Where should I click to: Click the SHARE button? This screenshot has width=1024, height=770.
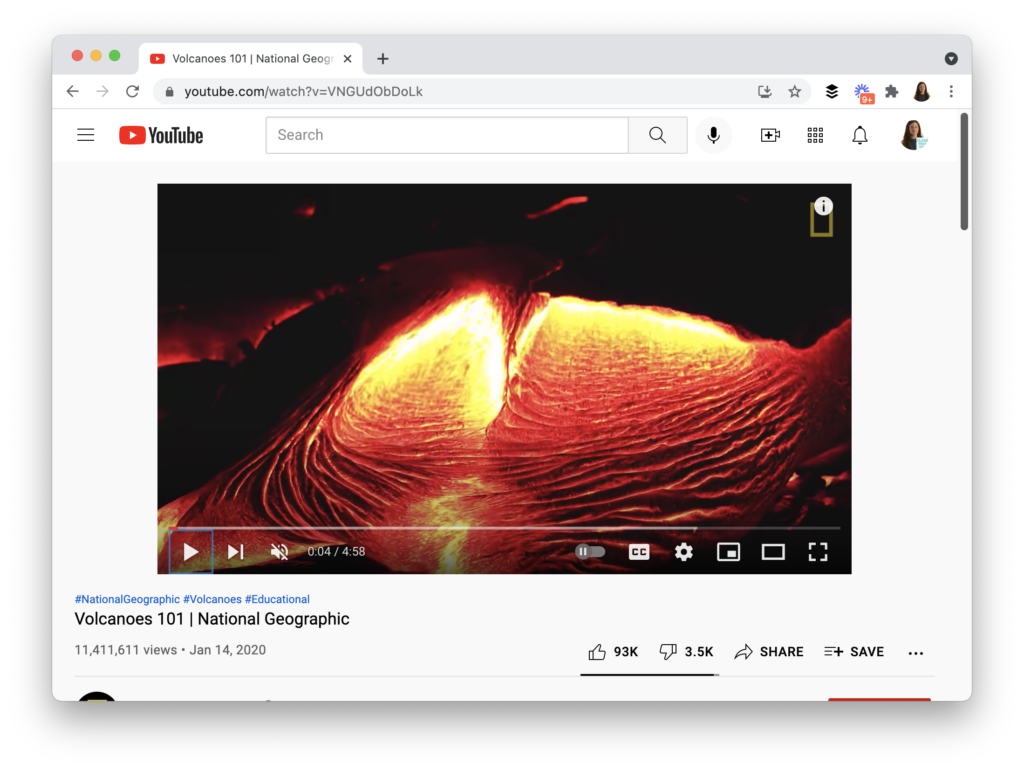point(769,651)
